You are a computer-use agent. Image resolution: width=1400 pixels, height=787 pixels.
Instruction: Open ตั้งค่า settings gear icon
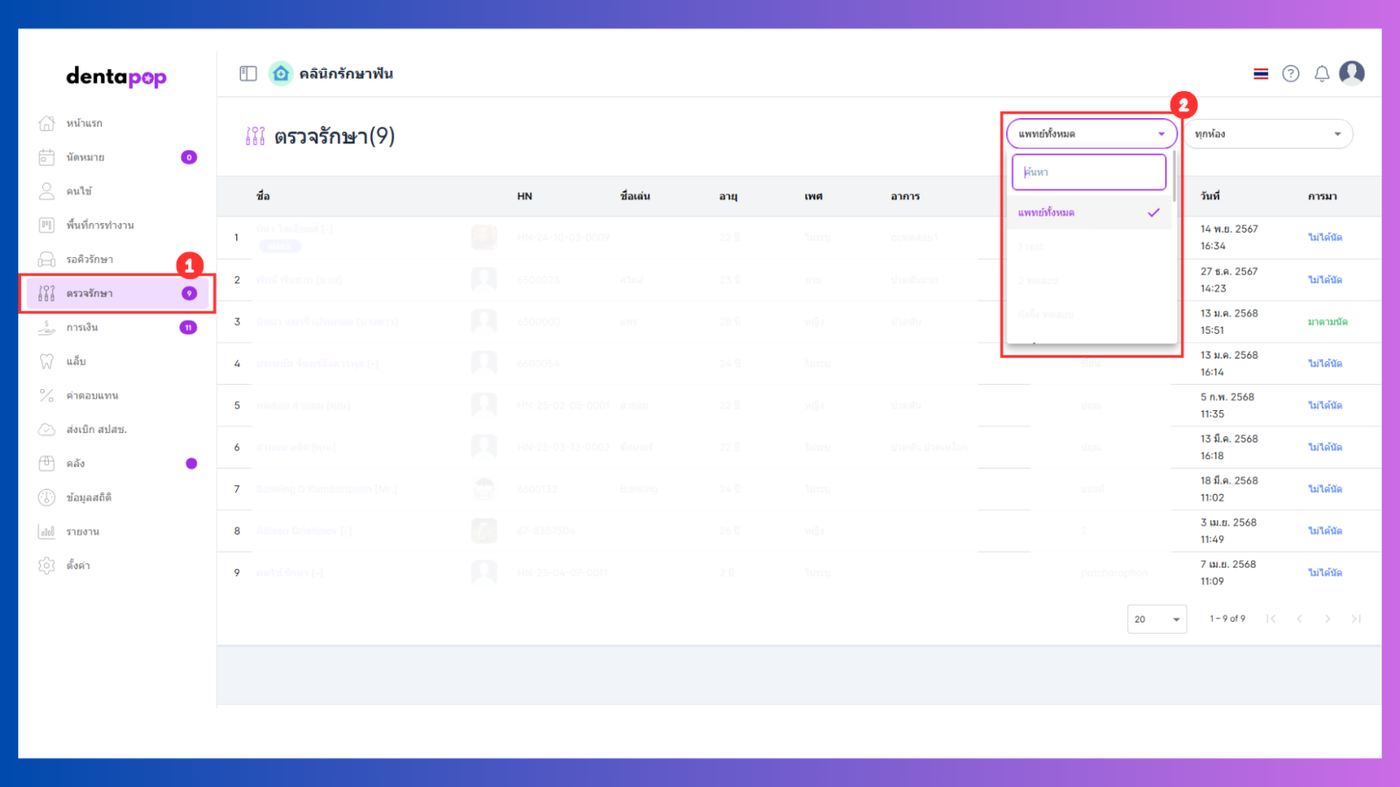click(x=46, y=565)
